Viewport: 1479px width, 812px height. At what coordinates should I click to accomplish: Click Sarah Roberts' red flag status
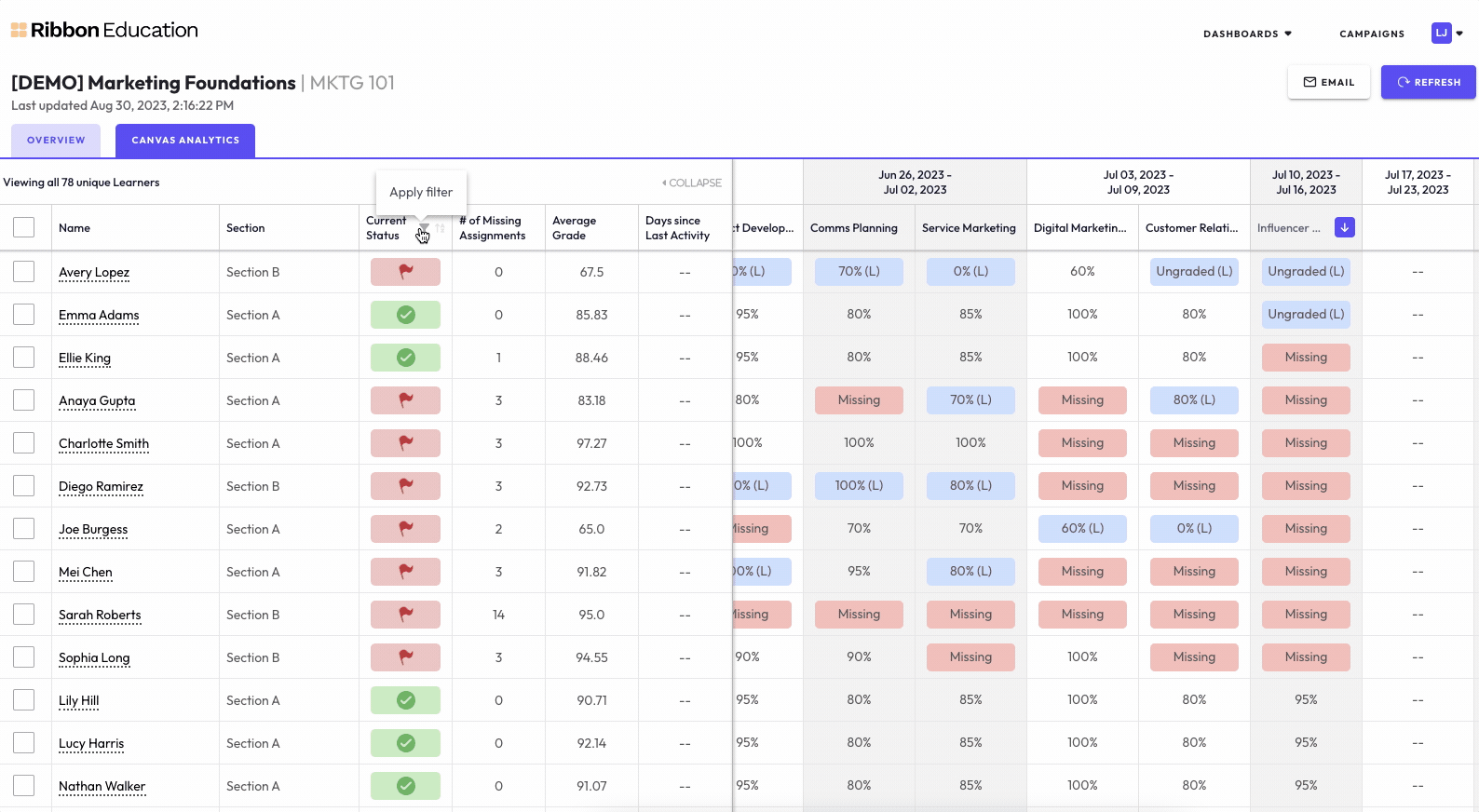click(405, 615)
